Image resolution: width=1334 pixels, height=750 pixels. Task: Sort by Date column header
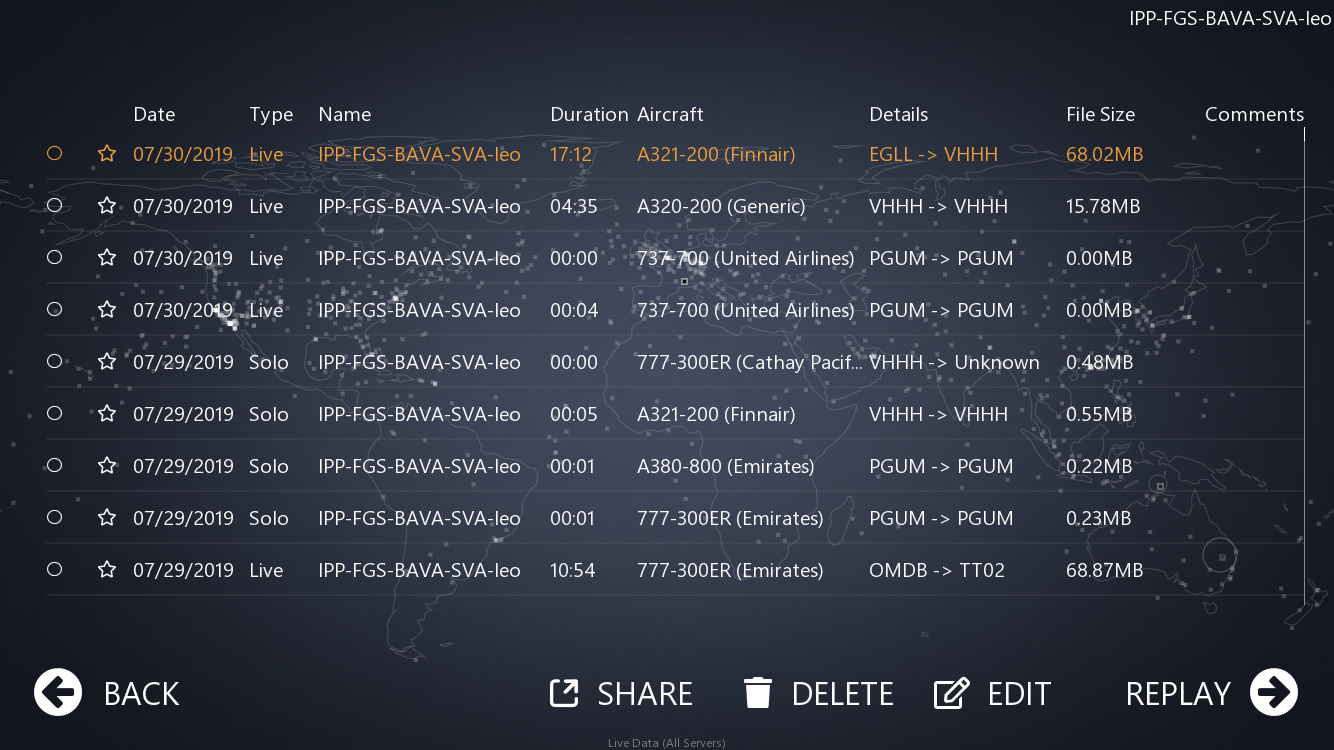[154, 114]
